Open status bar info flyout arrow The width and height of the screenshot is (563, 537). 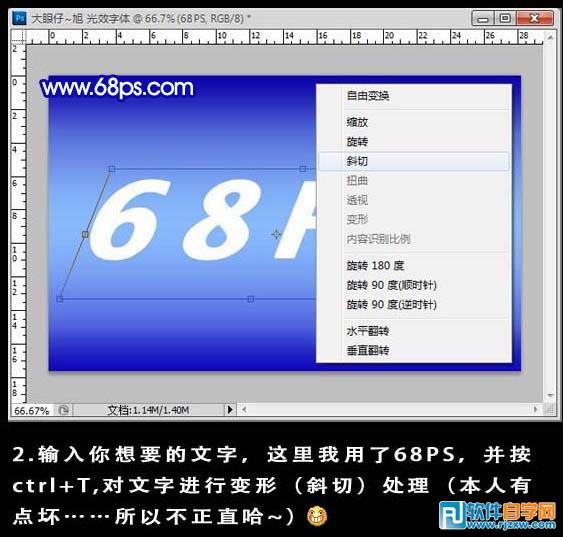[x=230, y=410]
